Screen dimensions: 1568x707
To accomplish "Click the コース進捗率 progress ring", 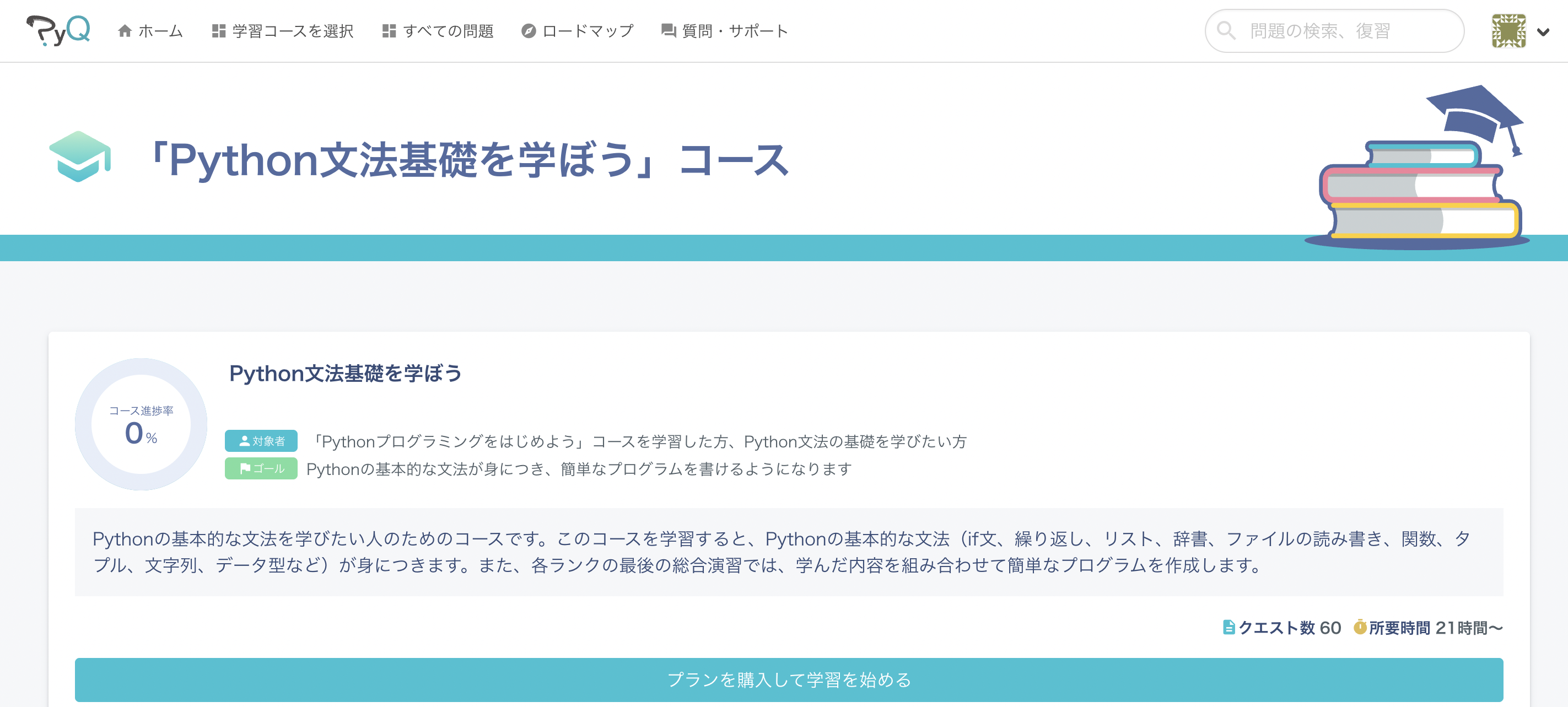I will 141,424.
